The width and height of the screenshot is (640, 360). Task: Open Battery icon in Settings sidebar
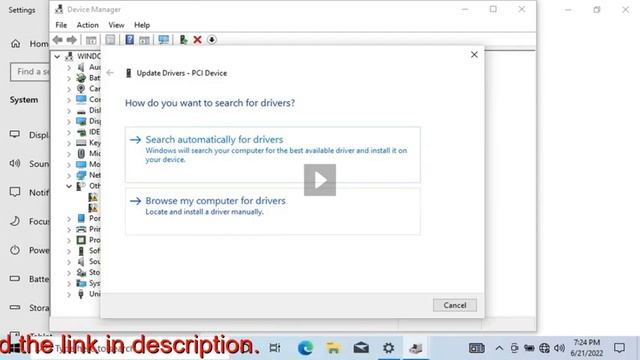coord(15,278)
